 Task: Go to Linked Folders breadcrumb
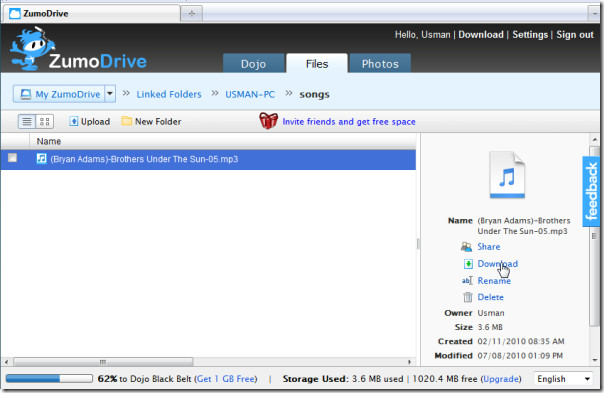coord(169,94)
